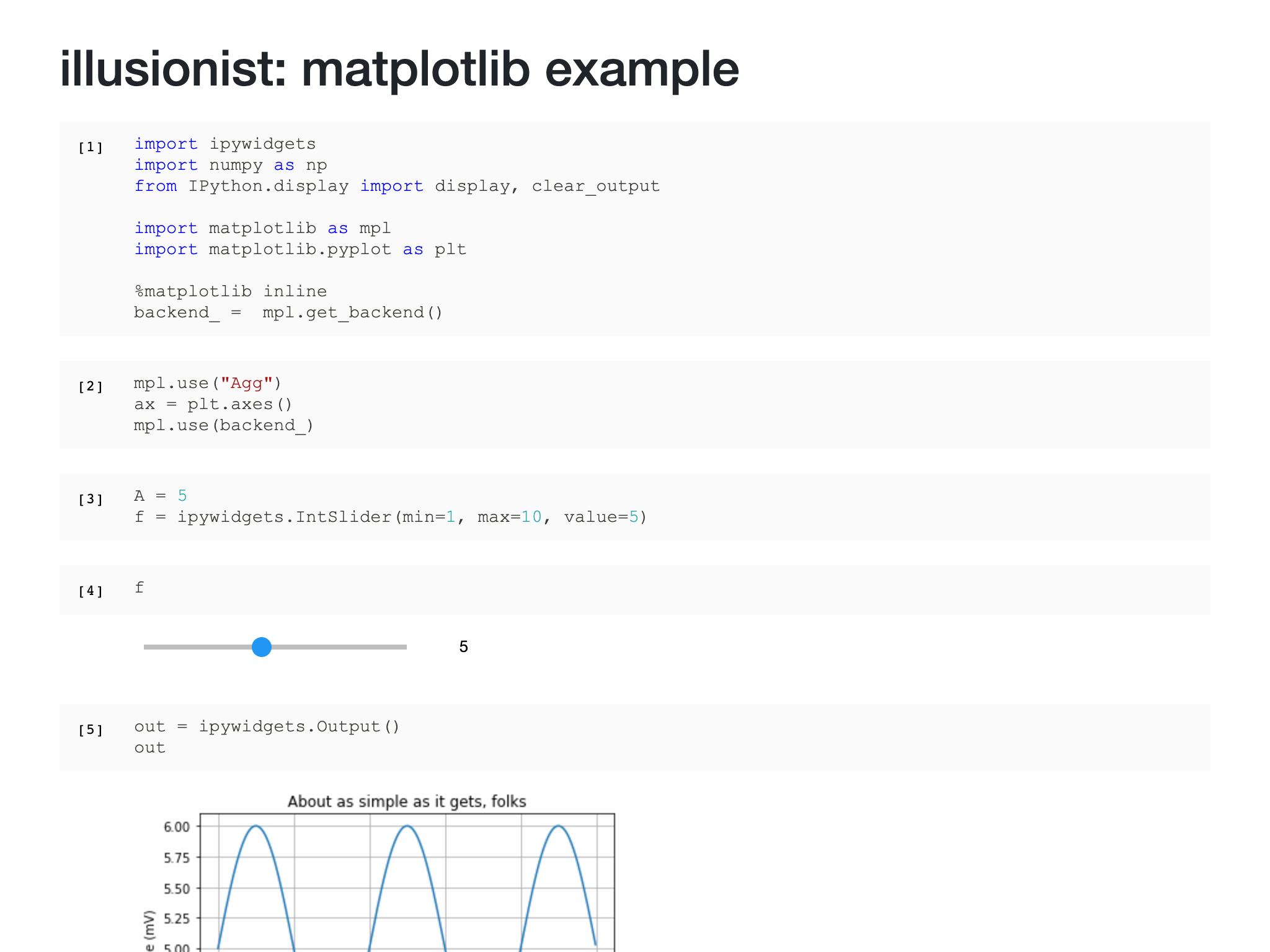Select the blue slider handle
Screen dimensions: 1270x952
coord(262,647)
